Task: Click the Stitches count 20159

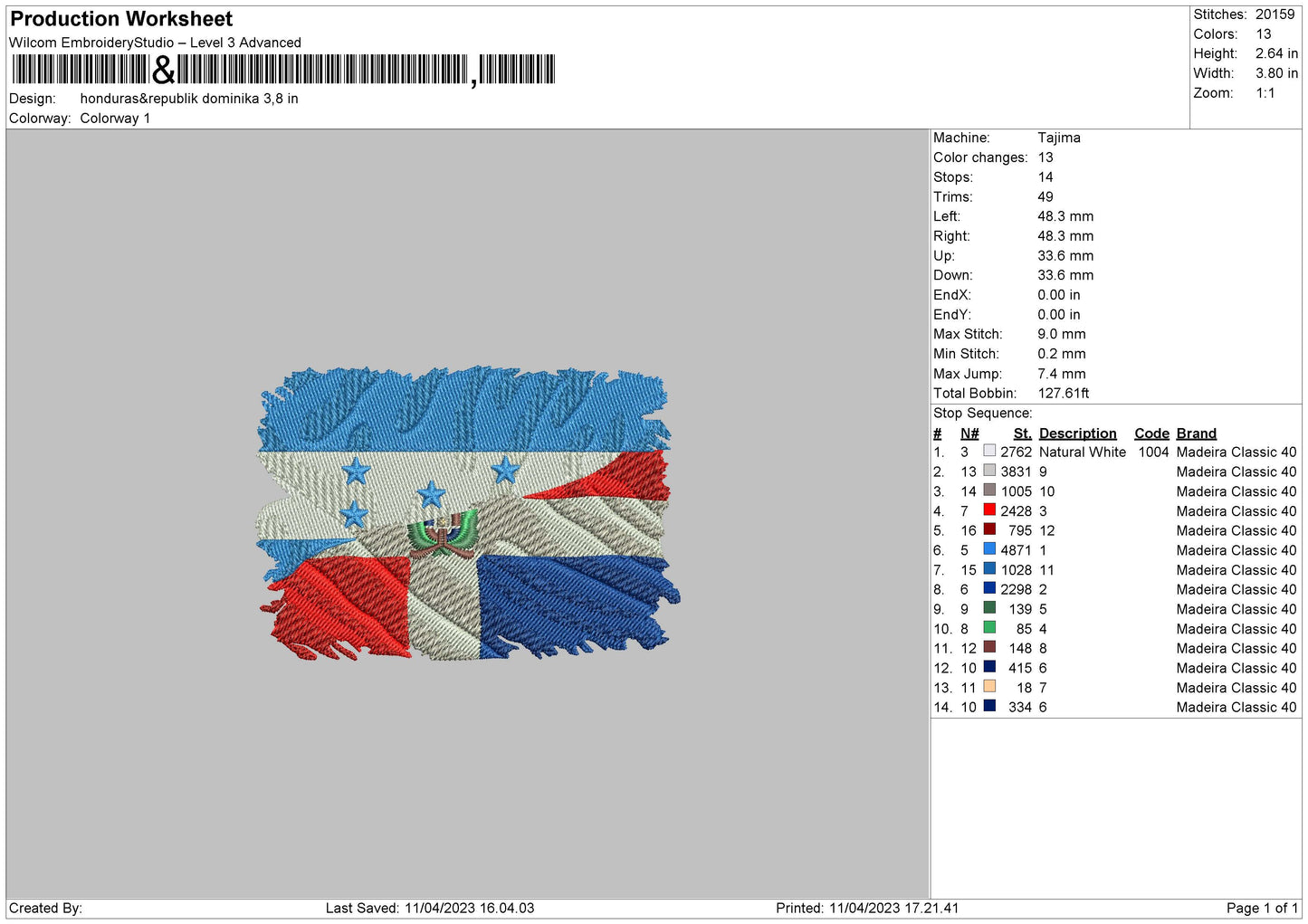Action: tap(1275, 14)
